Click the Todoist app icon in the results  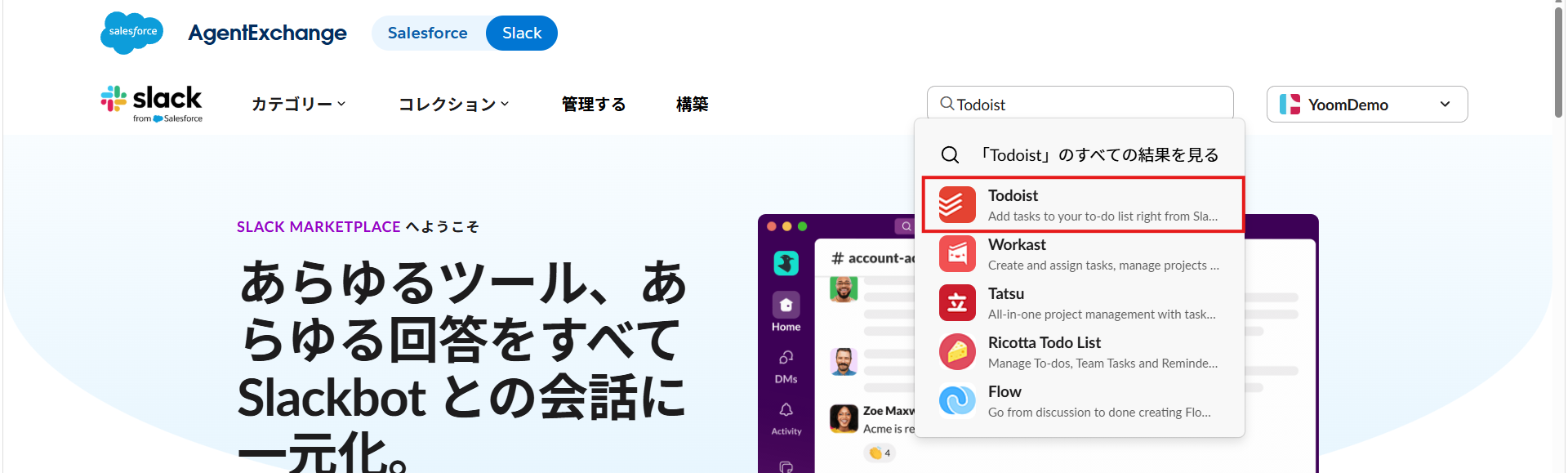[x=957, y=204]
